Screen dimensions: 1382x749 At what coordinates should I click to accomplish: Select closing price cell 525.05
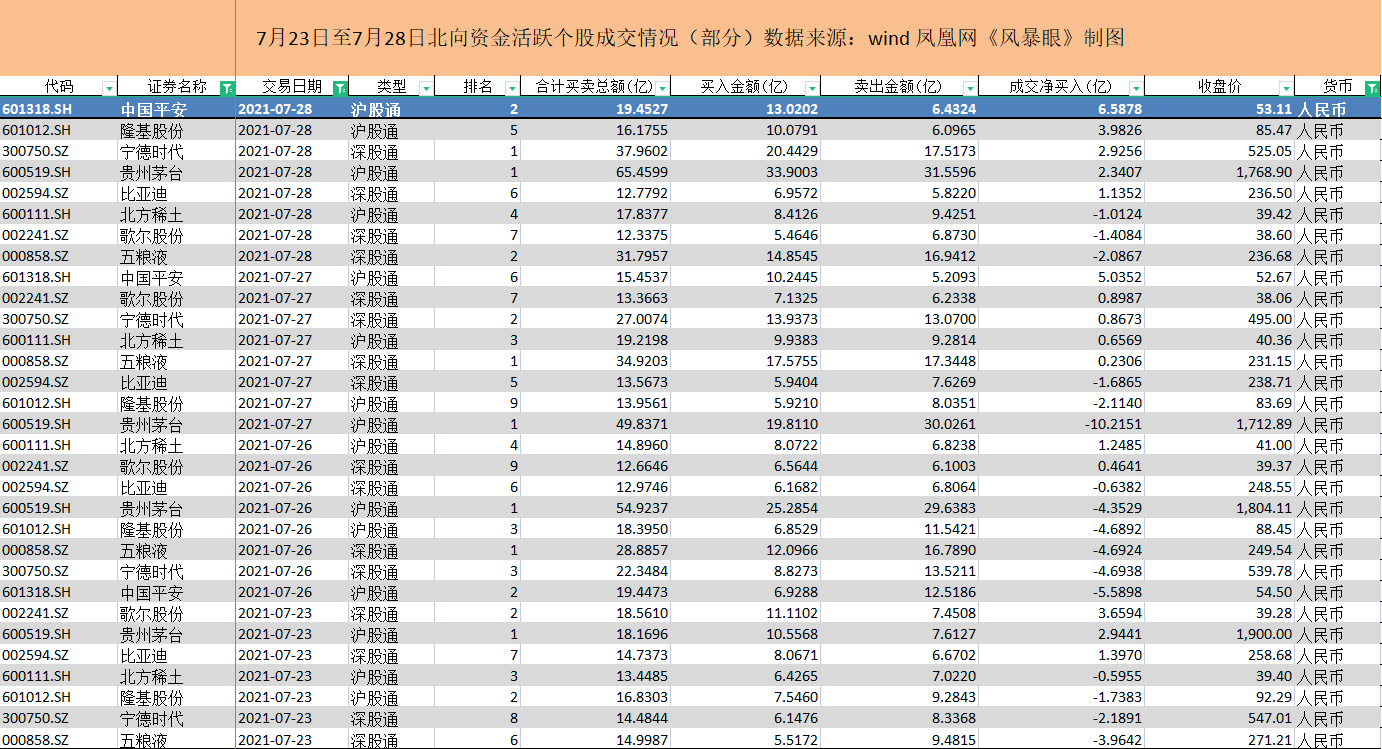[1219, 151]
